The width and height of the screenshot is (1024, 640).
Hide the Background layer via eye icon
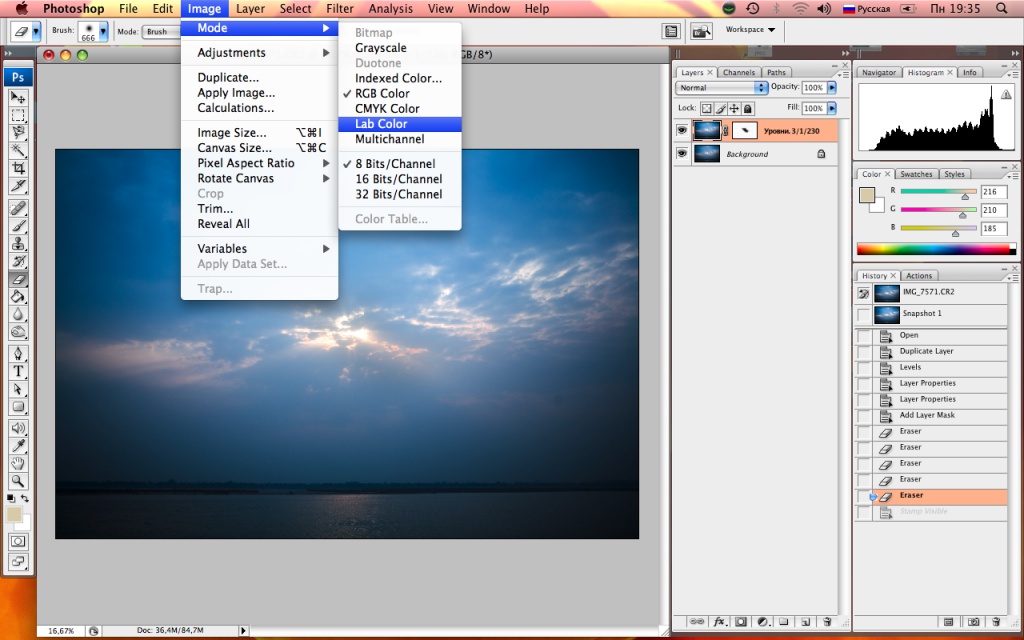pos(682,154)
